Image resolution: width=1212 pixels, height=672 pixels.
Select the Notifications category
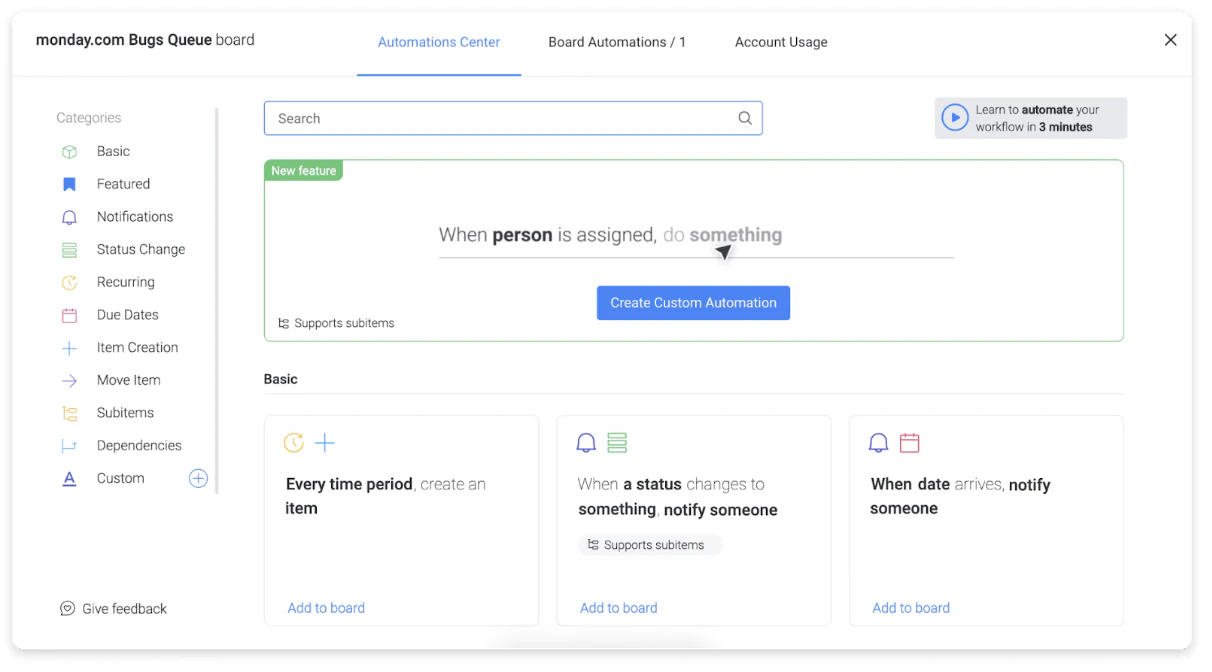(135, 216)
